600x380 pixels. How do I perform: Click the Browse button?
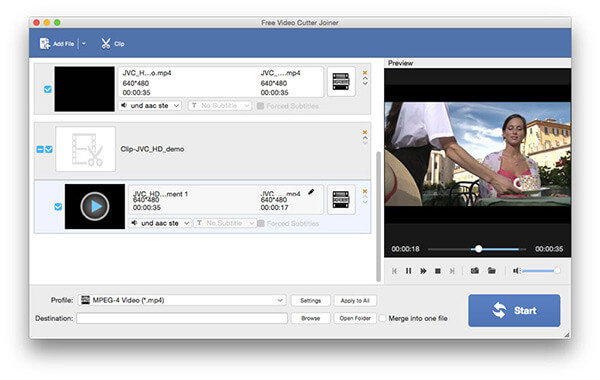(310, 318)
